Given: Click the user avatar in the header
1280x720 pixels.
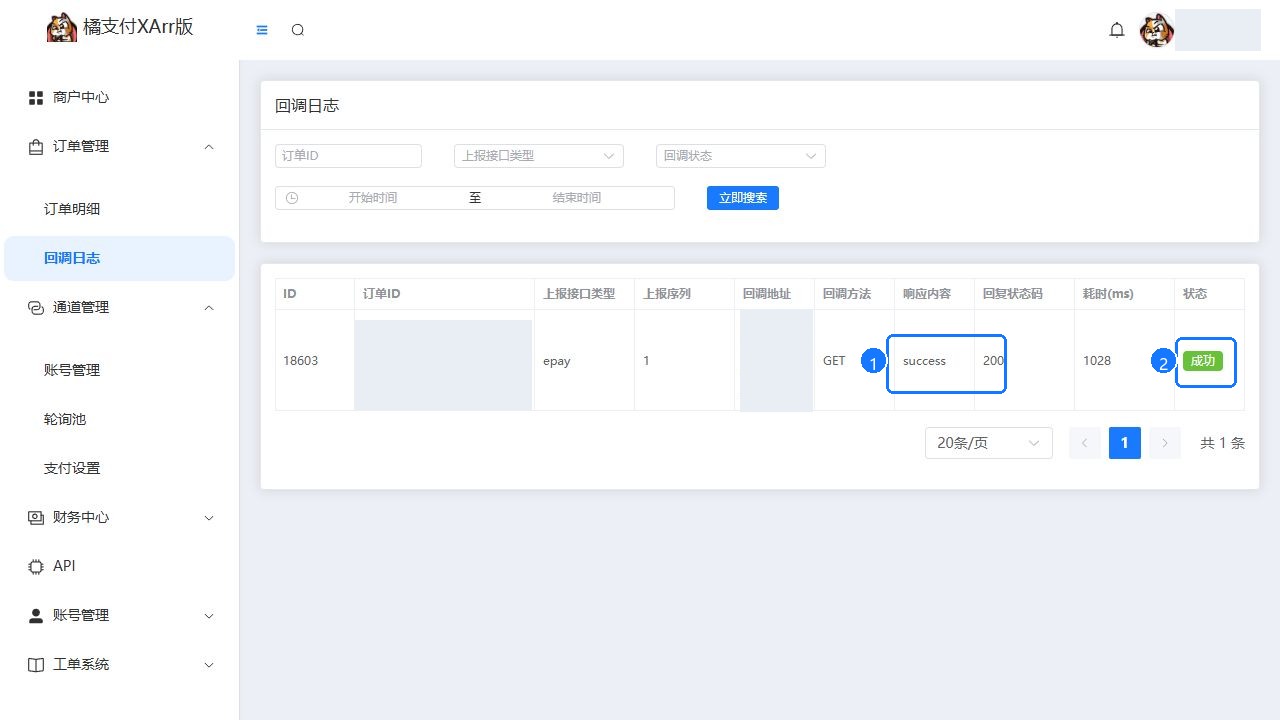Looking at the screenshot, I should tap(1157, 30).
